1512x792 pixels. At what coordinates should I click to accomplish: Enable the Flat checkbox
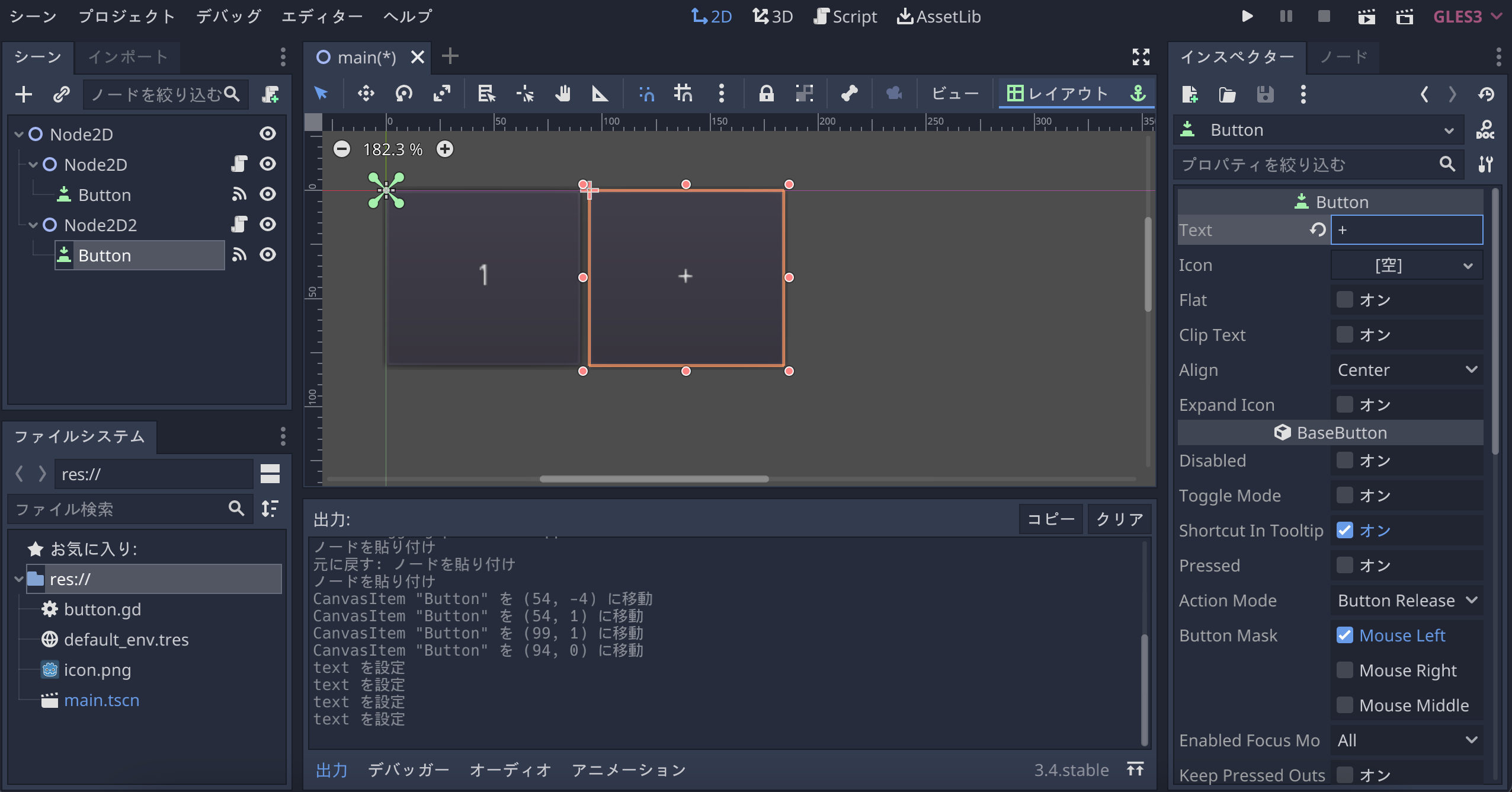[x=1344, y=300]
